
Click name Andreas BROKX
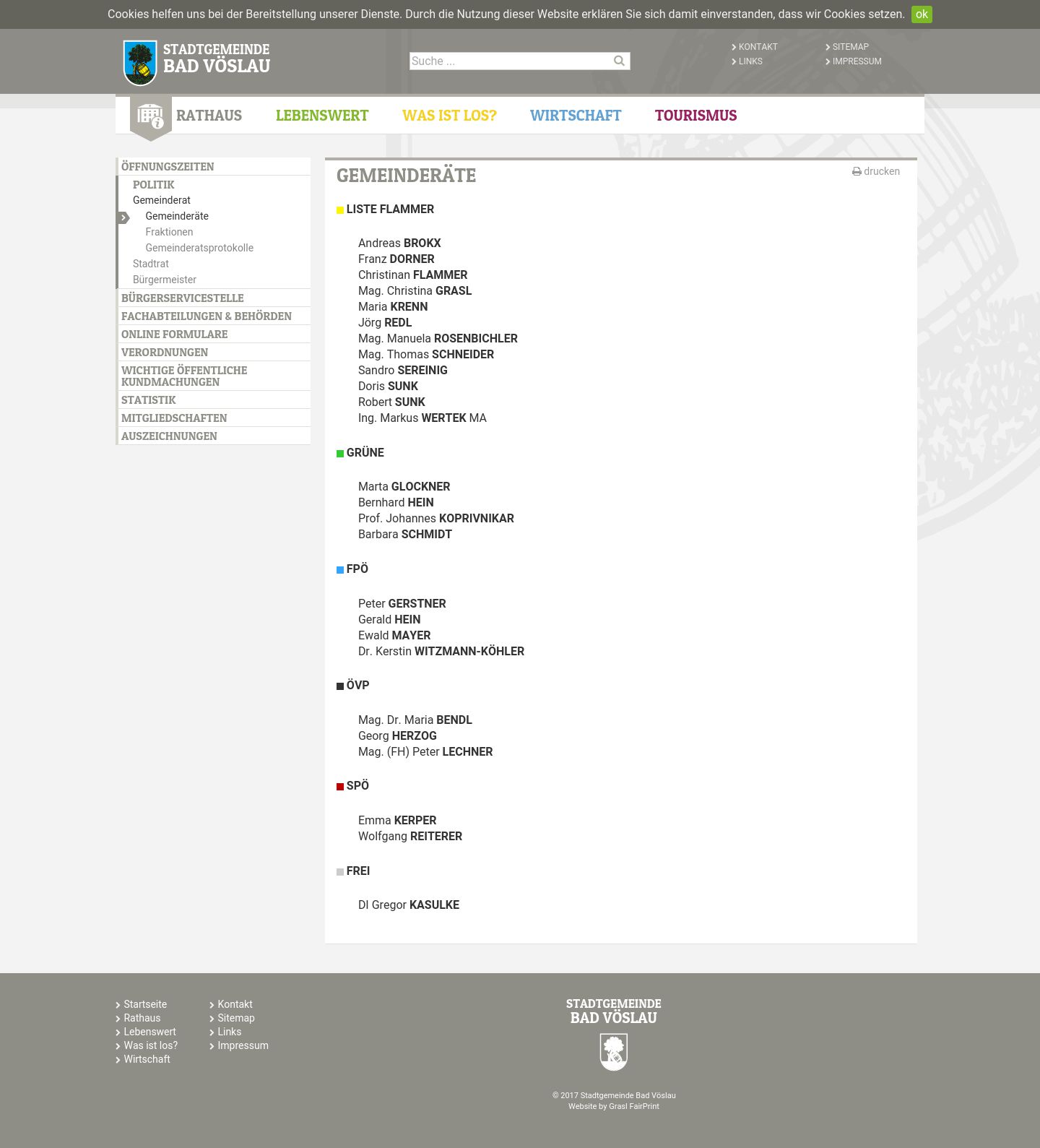click(x=399, y=243)
